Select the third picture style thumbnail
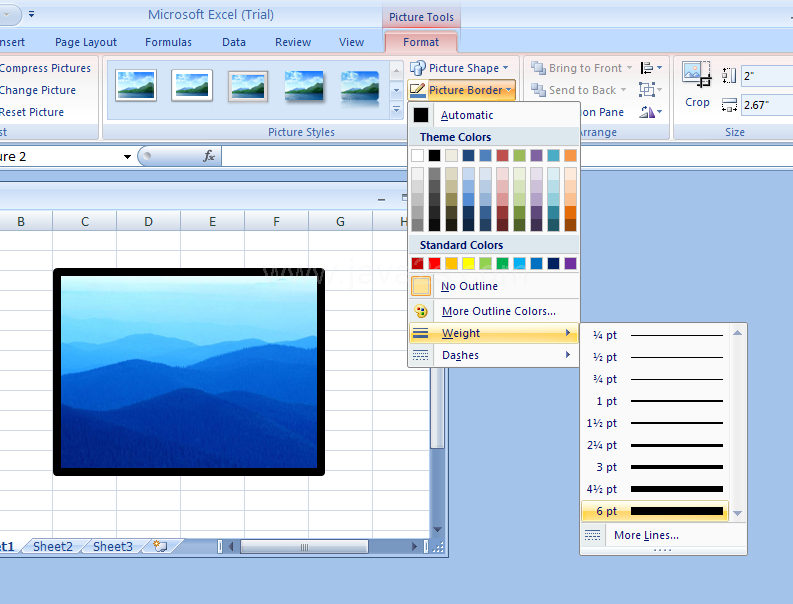 click(248, 86)
